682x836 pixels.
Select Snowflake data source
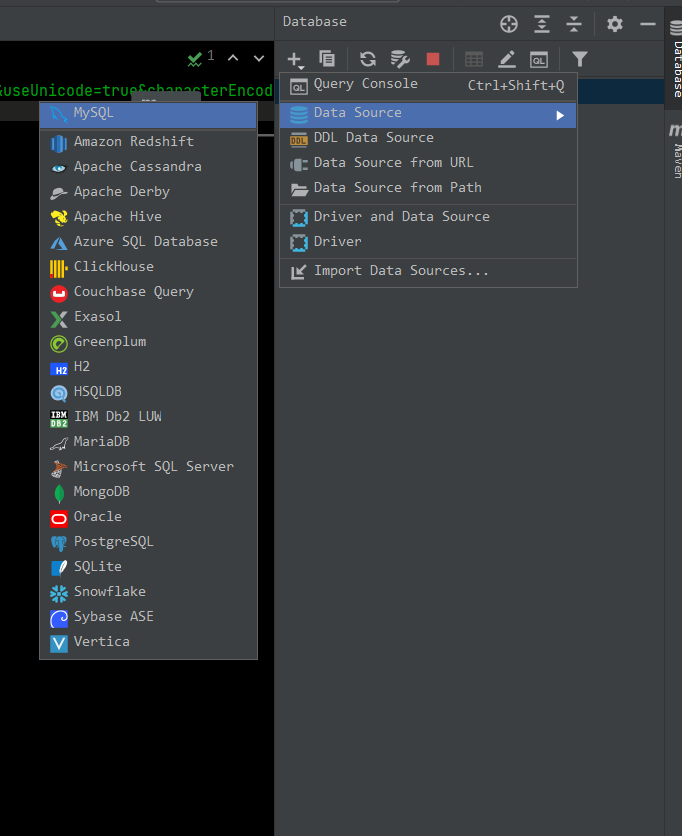click(x=148, y=593)
